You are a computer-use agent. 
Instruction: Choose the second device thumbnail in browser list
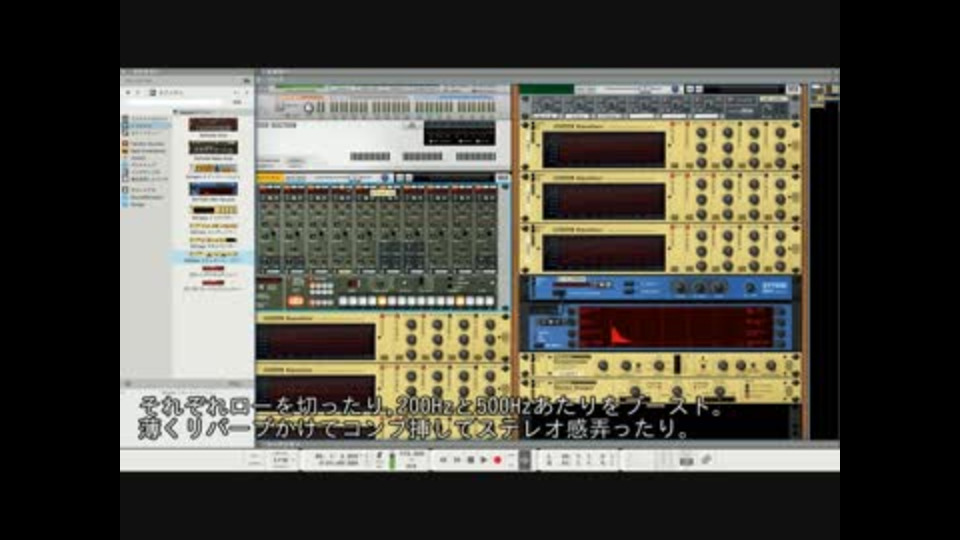pos(213,148)
